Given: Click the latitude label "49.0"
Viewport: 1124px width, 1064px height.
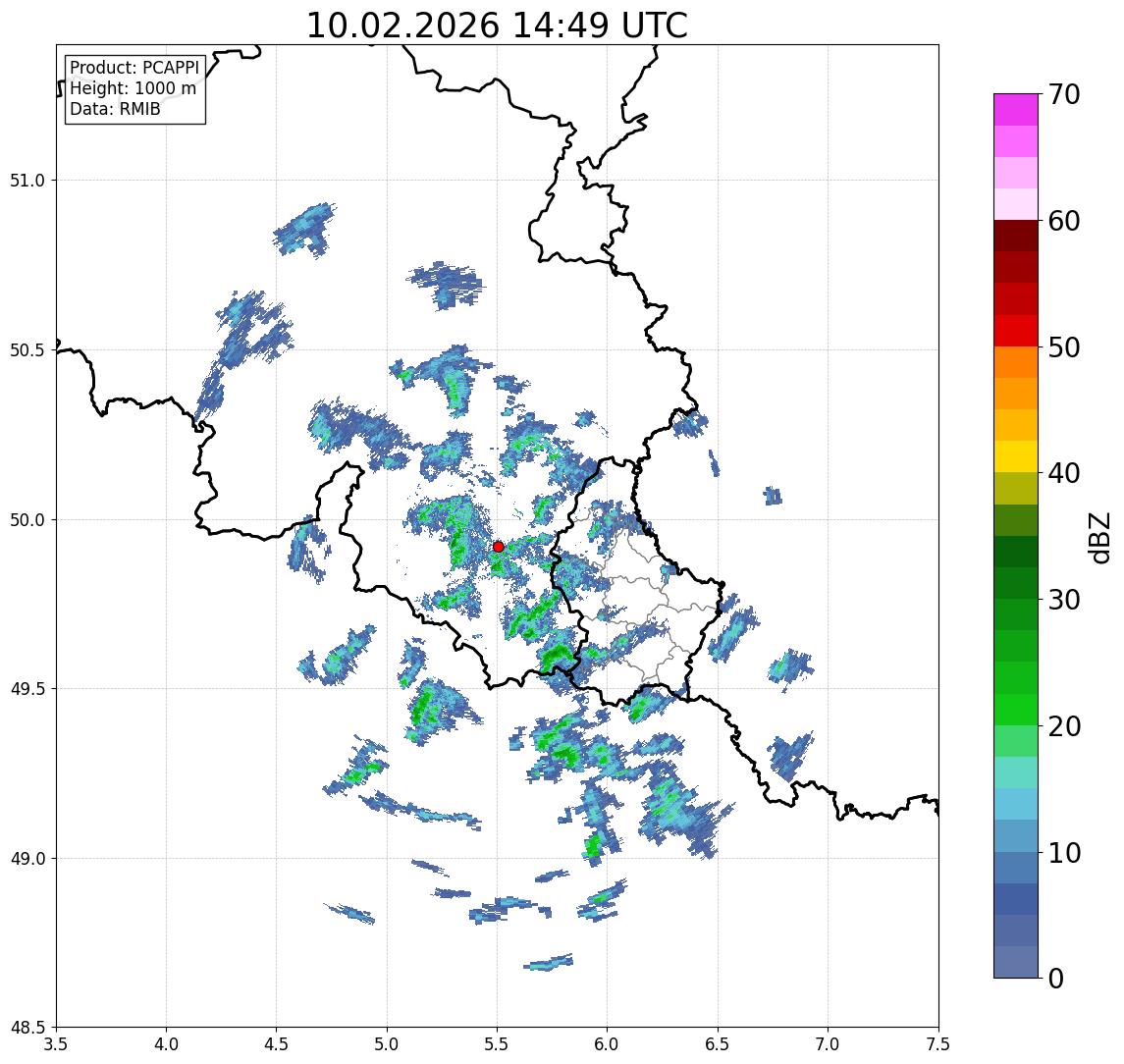Looking at the screenshot, I should 27,858.
